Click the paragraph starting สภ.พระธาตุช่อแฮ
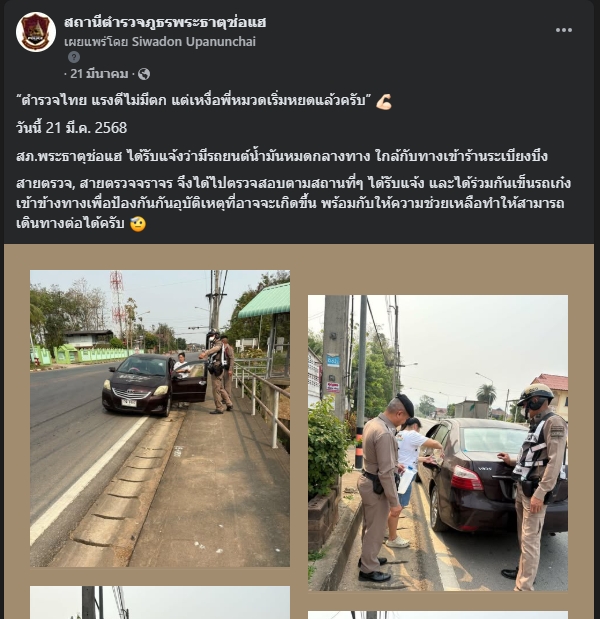 tap(282, 156)
